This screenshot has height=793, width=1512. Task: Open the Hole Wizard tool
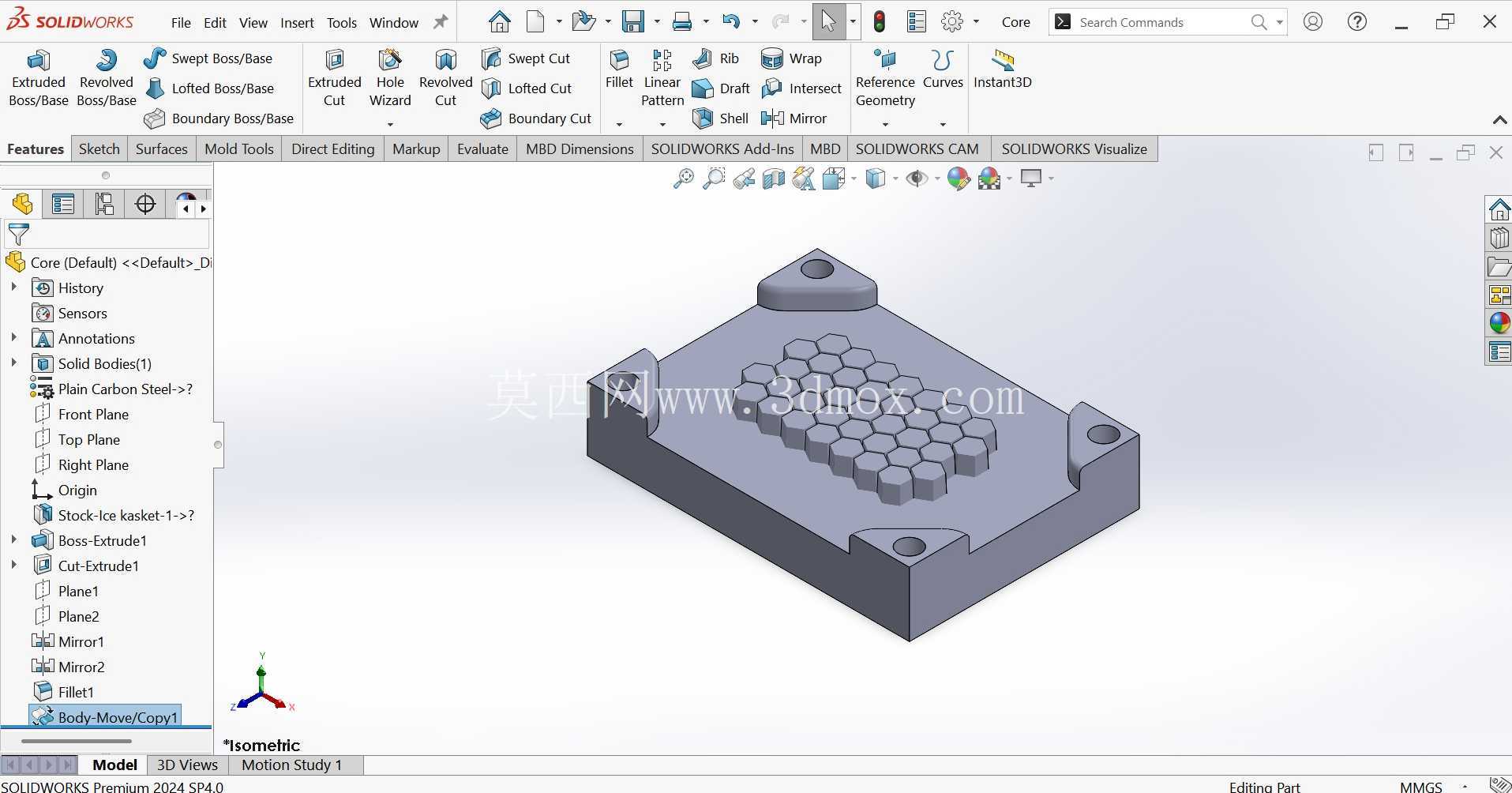(x=390, y=78)
